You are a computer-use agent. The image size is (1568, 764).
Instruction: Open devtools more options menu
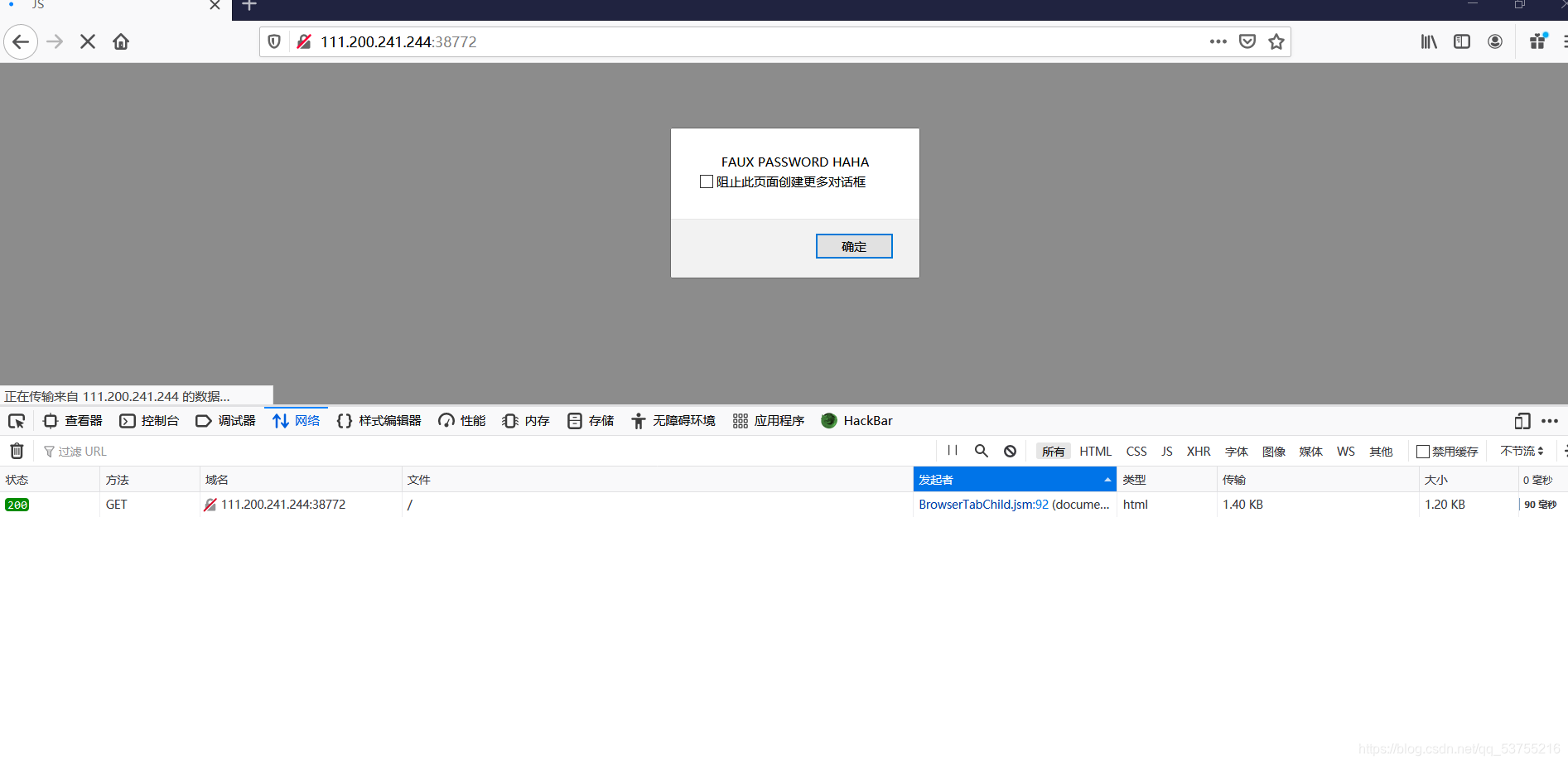tap(1550, 421)
